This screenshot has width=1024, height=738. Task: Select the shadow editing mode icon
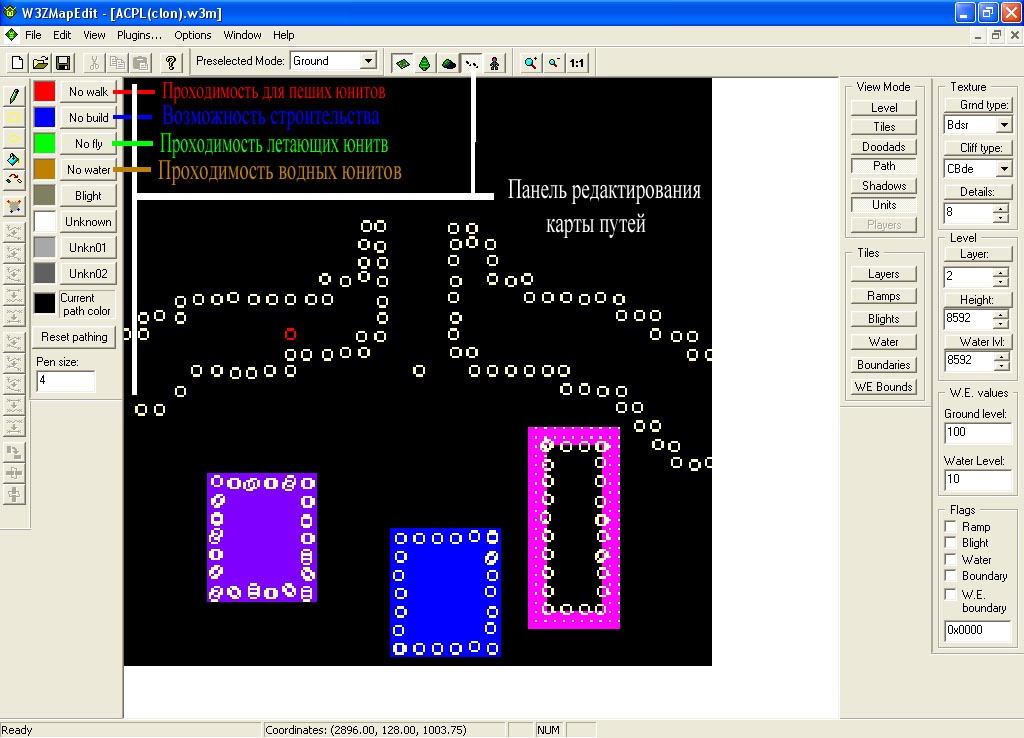[449, 63]
